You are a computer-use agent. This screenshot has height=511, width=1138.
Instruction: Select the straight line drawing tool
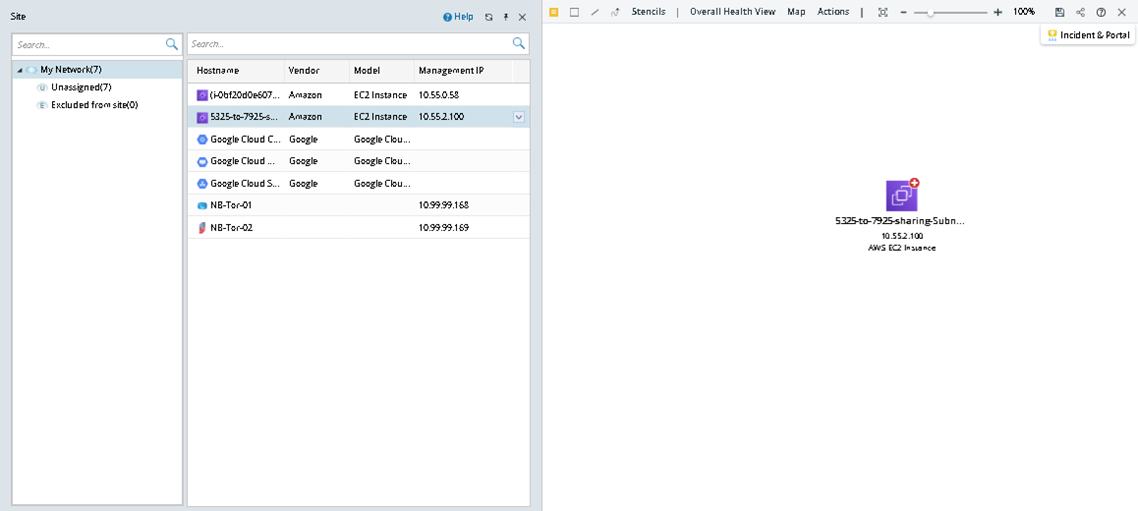click(595, 12)
